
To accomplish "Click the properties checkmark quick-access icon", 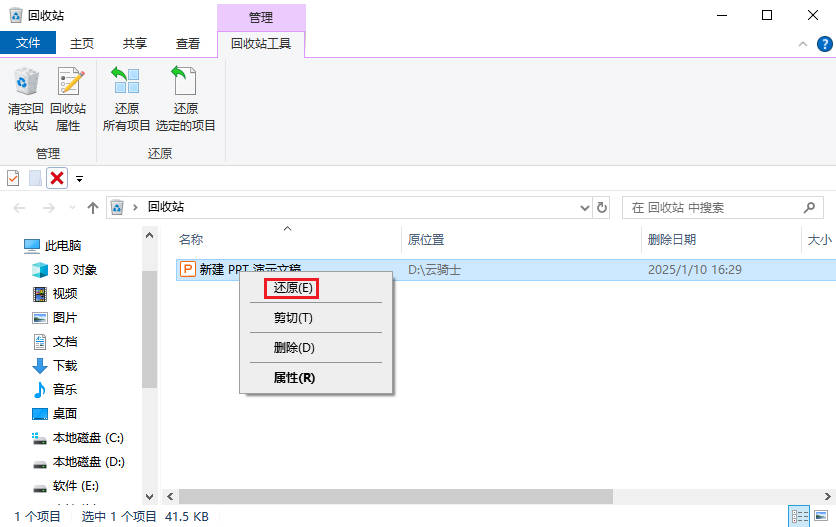I will tap(13, 178).
